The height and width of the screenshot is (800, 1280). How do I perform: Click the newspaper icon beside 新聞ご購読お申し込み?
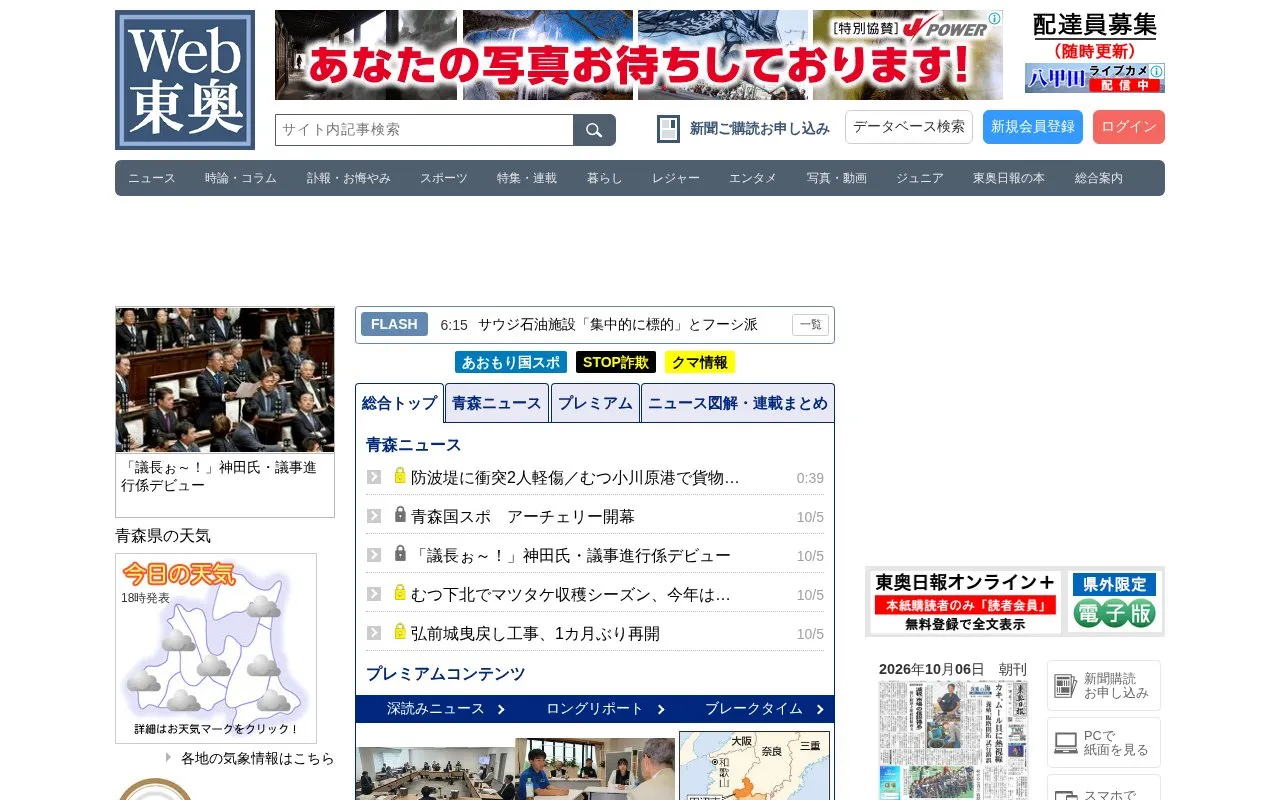pyautogui.click(x=668, y=129)
